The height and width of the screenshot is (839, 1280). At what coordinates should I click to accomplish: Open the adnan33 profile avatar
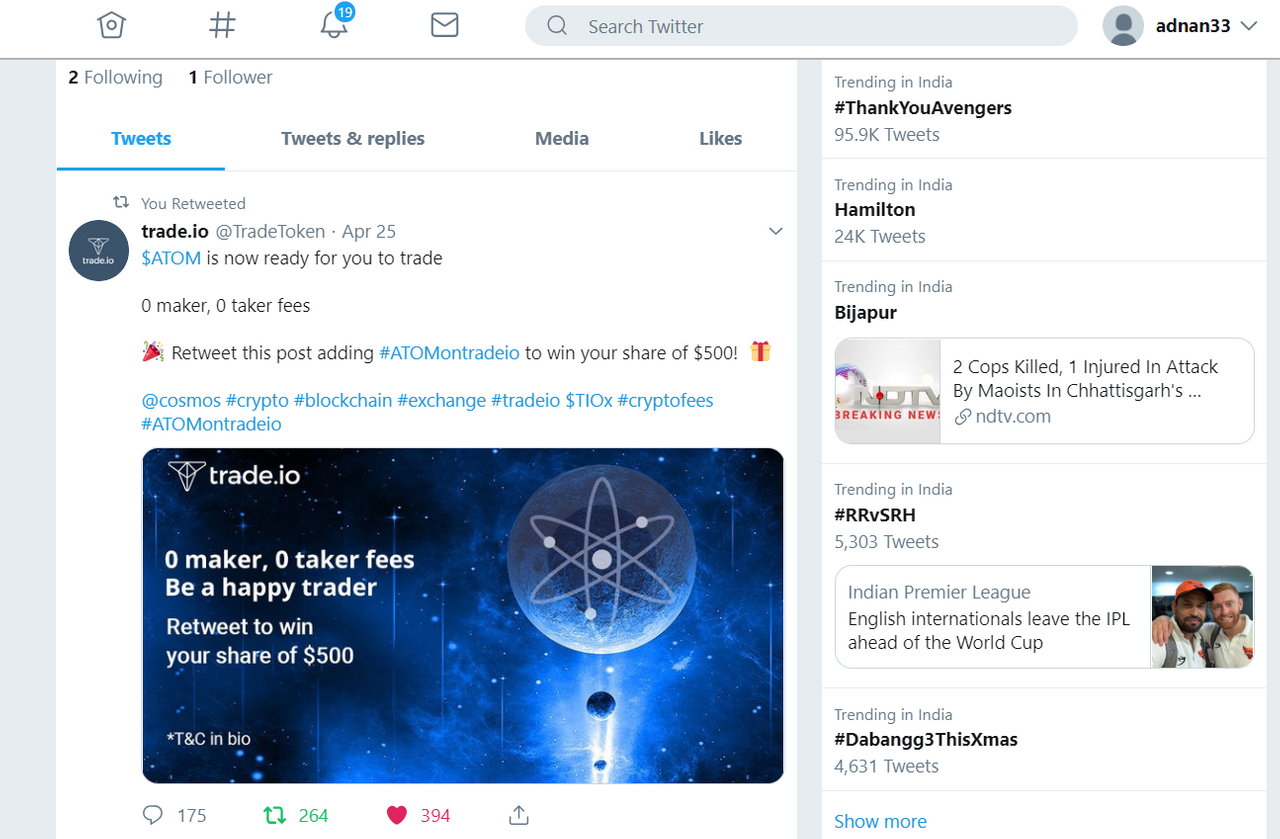pyautogui.click(x=1123, y=26)
